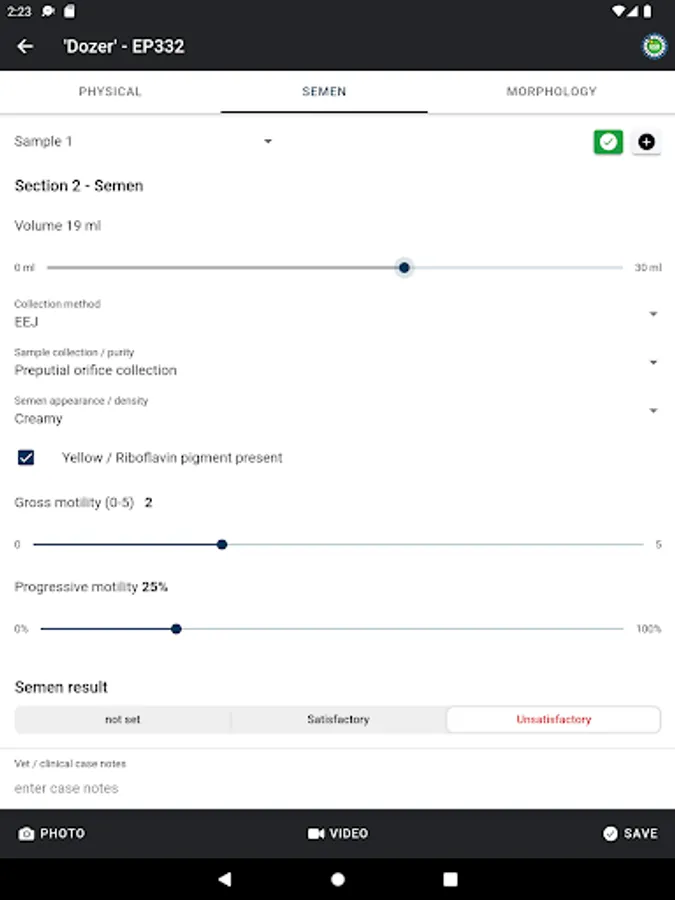Open the Semen appearance / density dropdown
The image size is (675, 900).
[653, 410]
